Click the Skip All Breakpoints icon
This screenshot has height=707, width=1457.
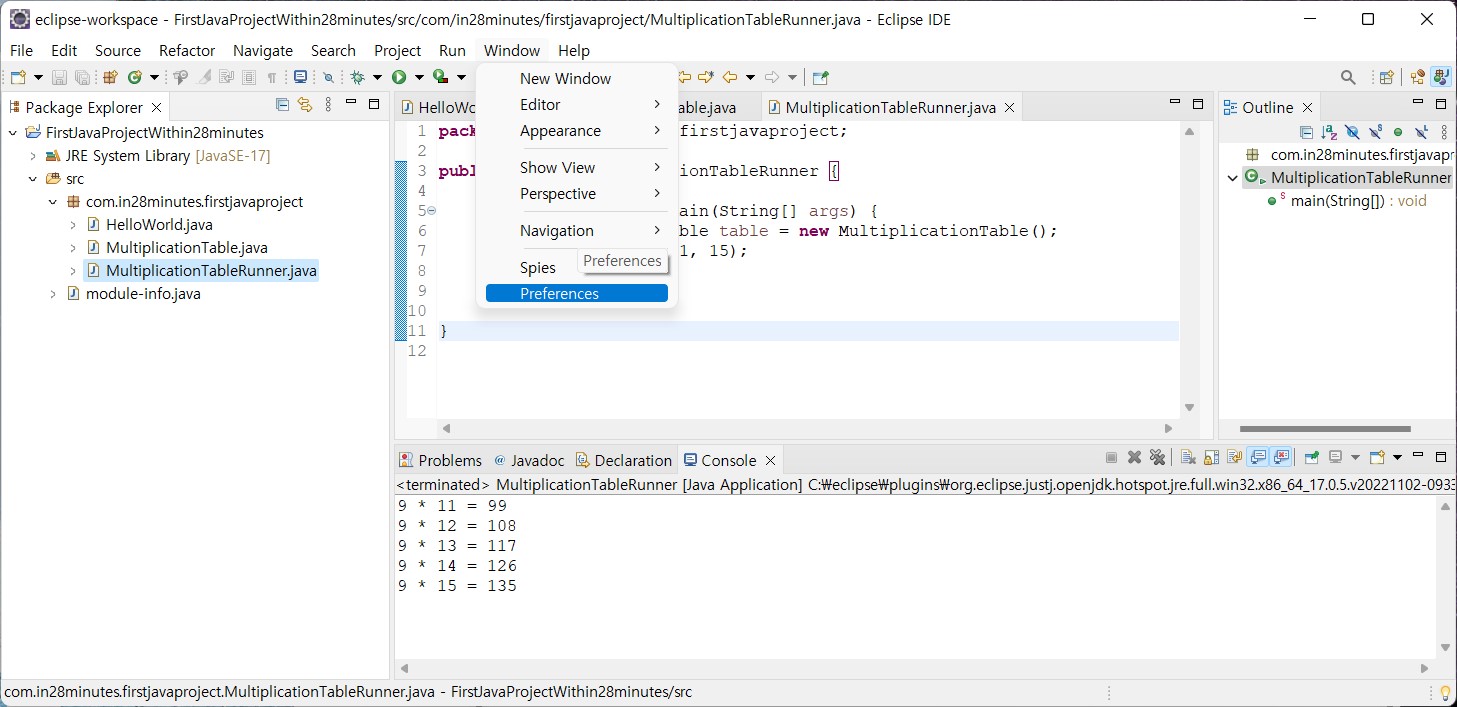pos(328,77)
